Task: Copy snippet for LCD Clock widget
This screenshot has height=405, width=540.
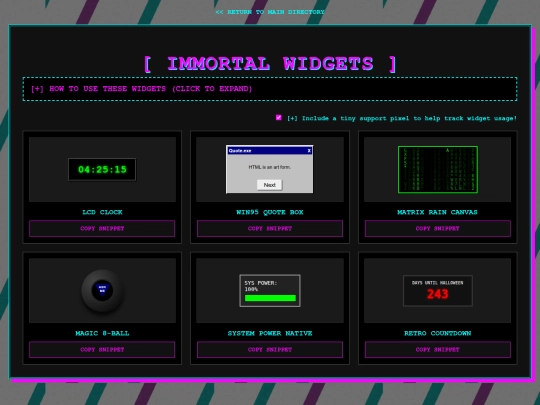Action: coord(102,228)
